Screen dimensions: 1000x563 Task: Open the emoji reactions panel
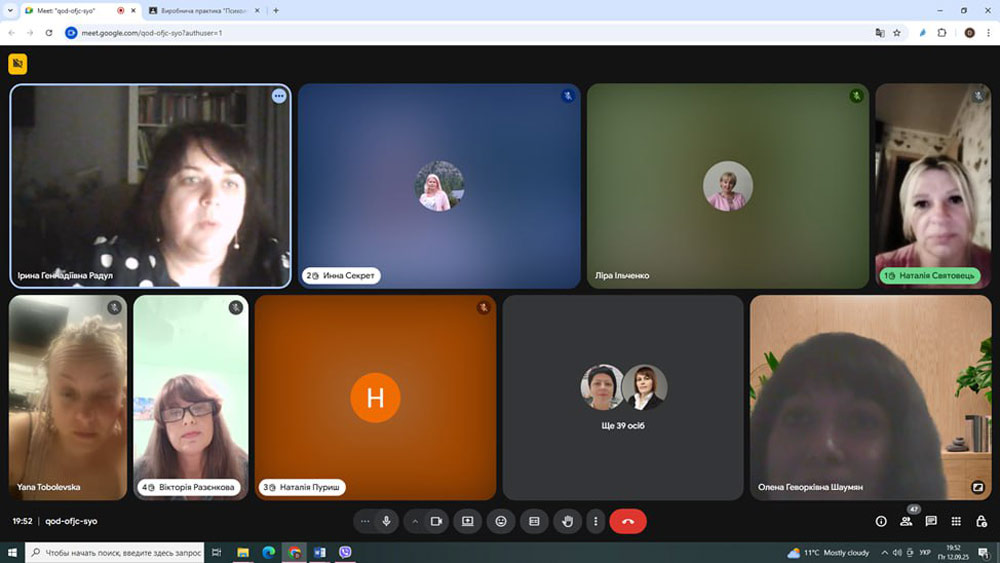501,521
